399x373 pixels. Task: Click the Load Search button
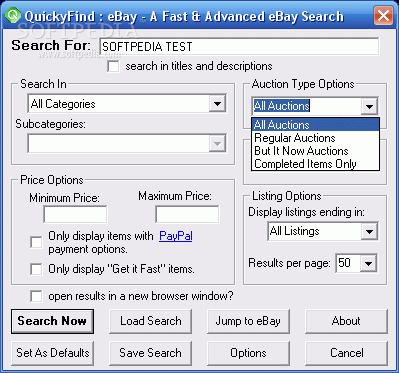[x=150, y=321]
